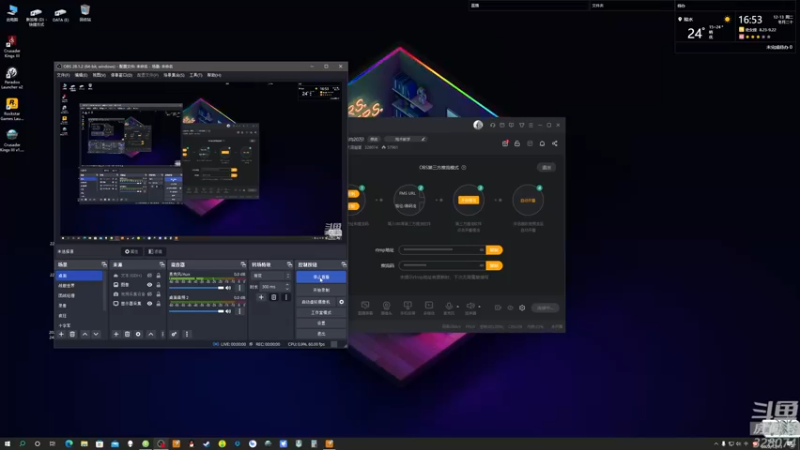Screen dimensions: 800x450
Task: Reveal the rtmp address with eye icon
Action: [481, 250]
